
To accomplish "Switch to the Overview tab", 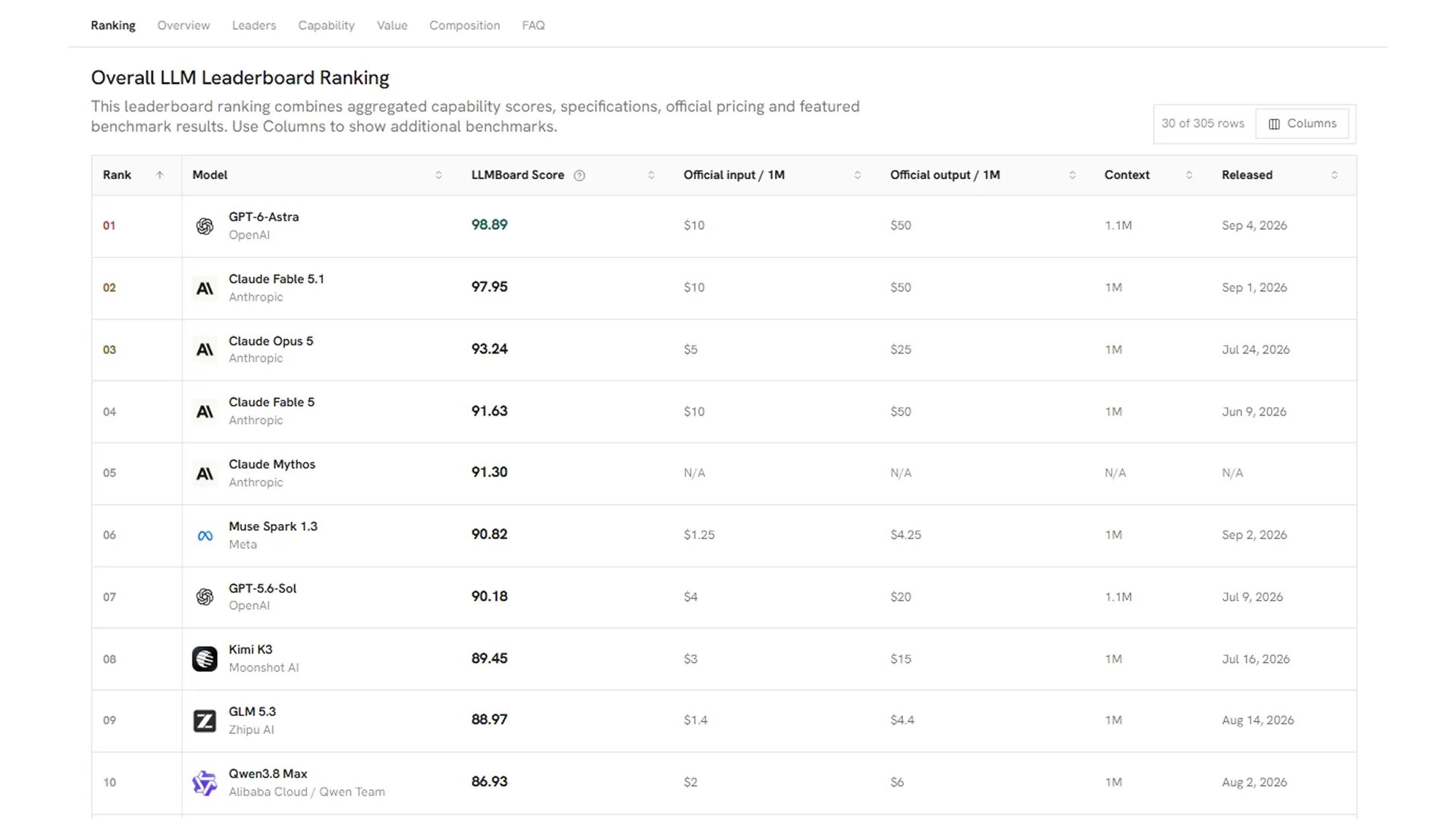I will 184,25.
